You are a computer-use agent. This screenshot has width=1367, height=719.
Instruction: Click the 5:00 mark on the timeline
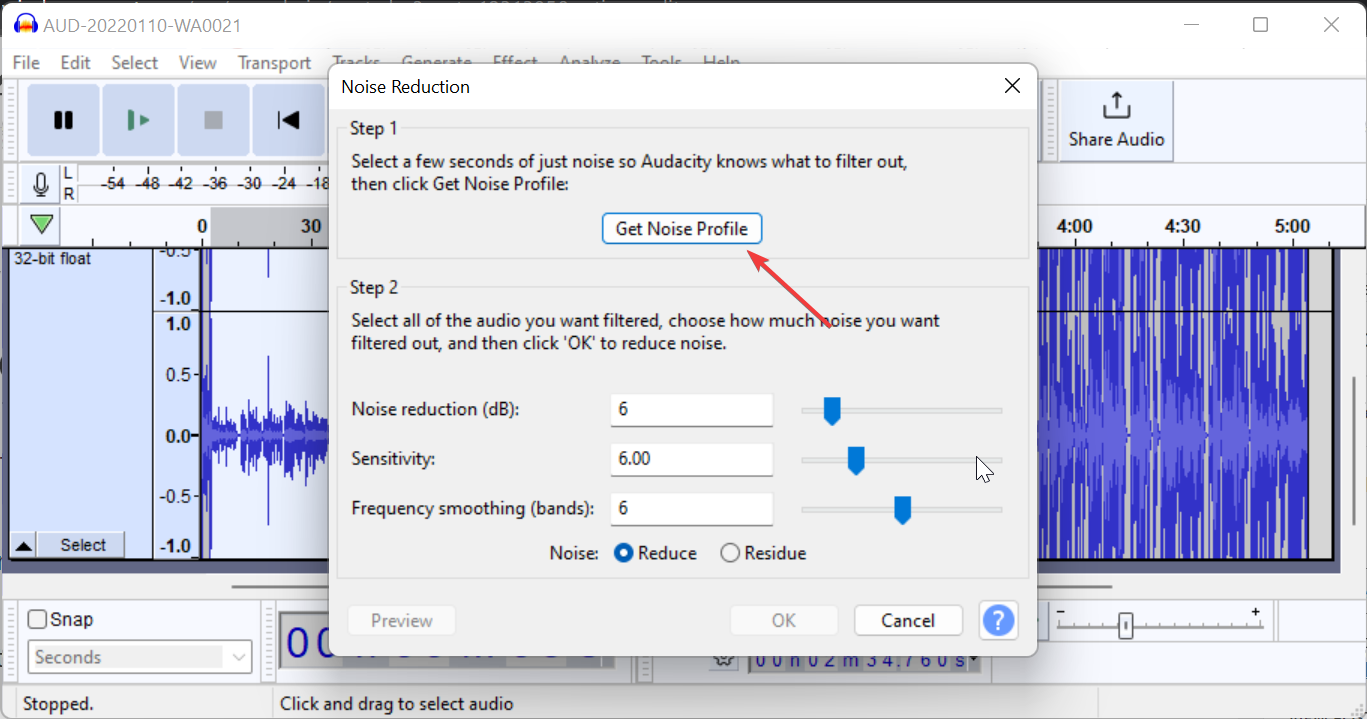tap(1292, 226)
